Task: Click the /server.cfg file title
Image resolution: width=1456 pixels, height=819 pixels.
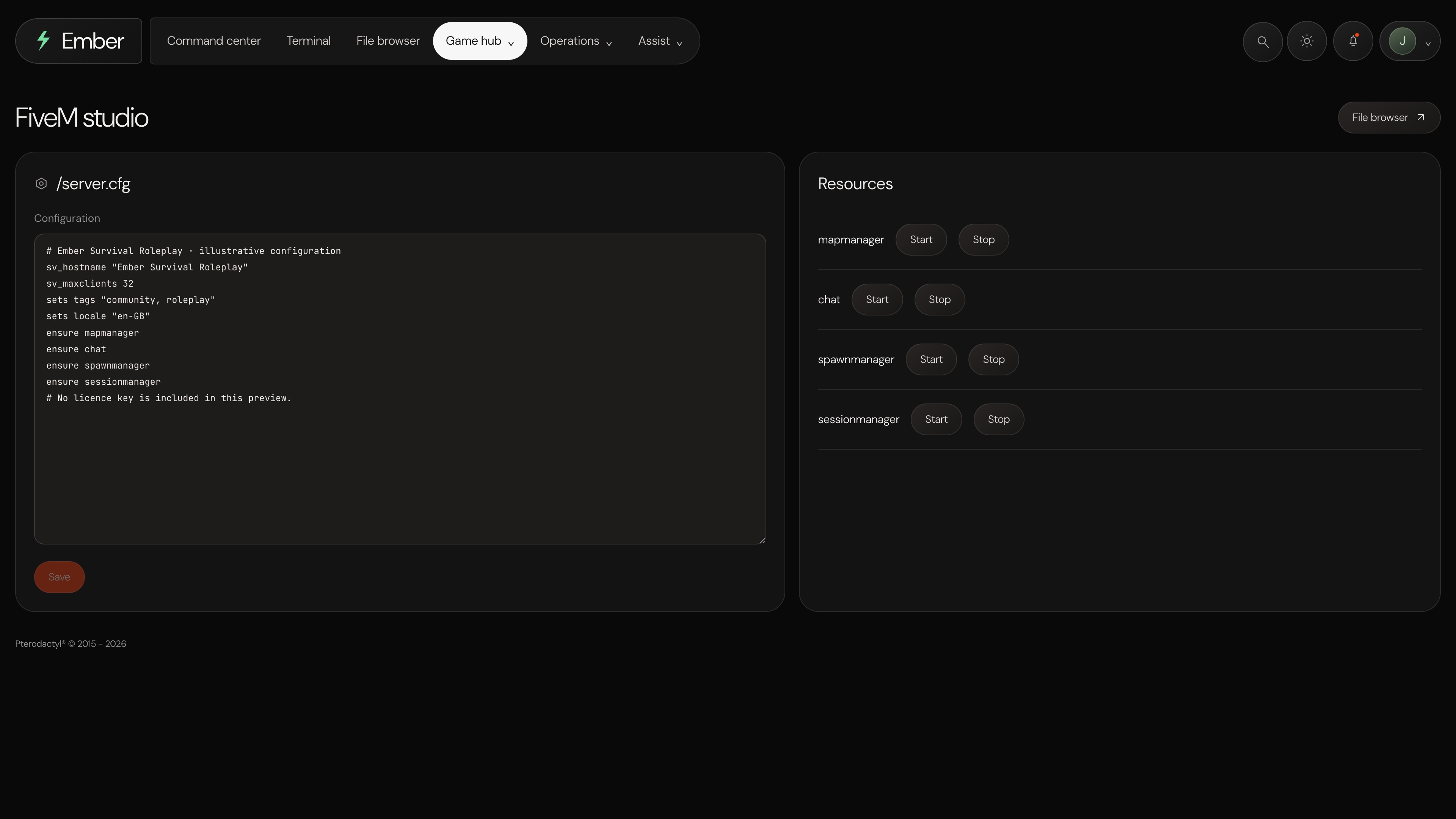Action: 93,184
